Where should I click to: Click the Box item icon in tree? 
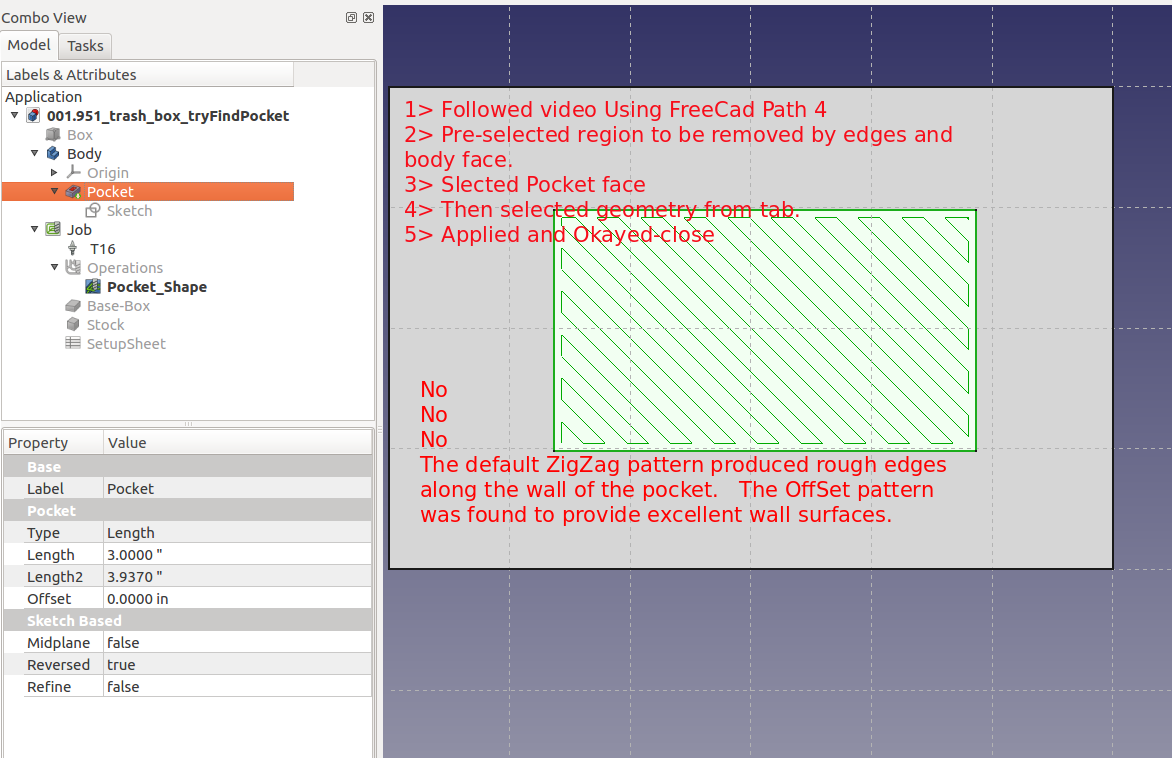point(53,135)
